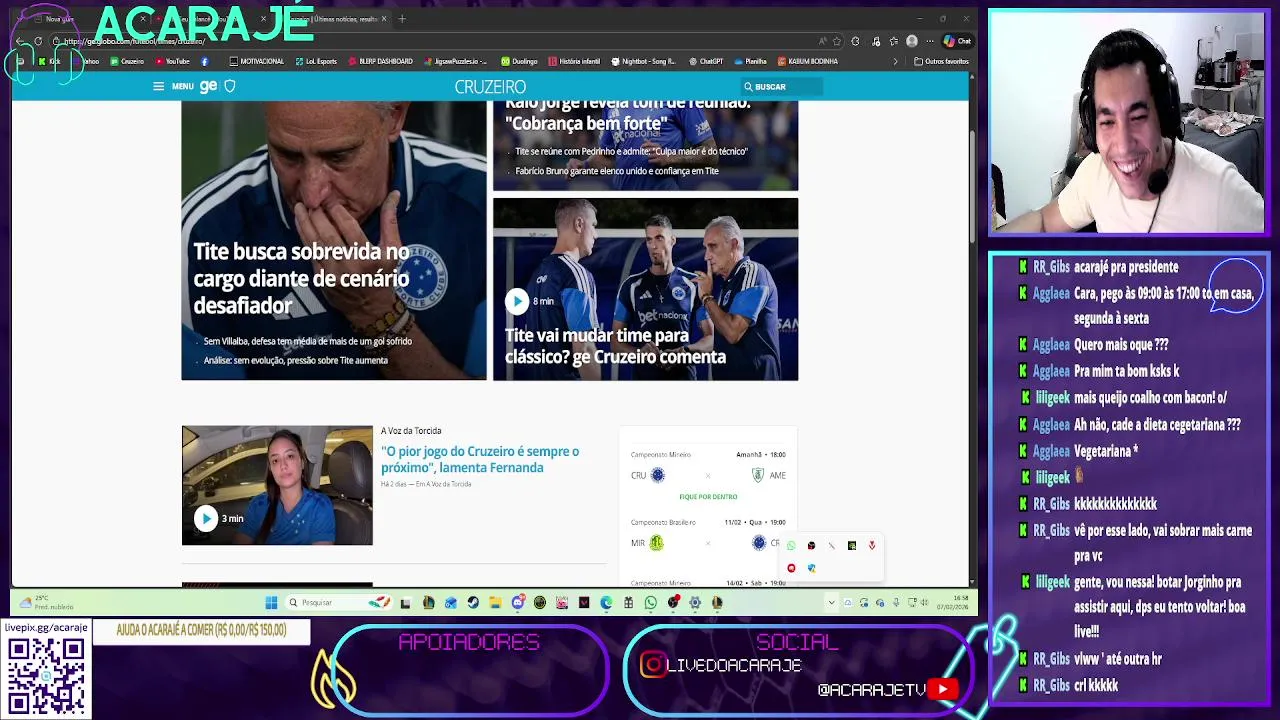Collapse the system tray hidden icons chevron
1280x720 pixels.
pyautogui.click(x=831, y=602)
